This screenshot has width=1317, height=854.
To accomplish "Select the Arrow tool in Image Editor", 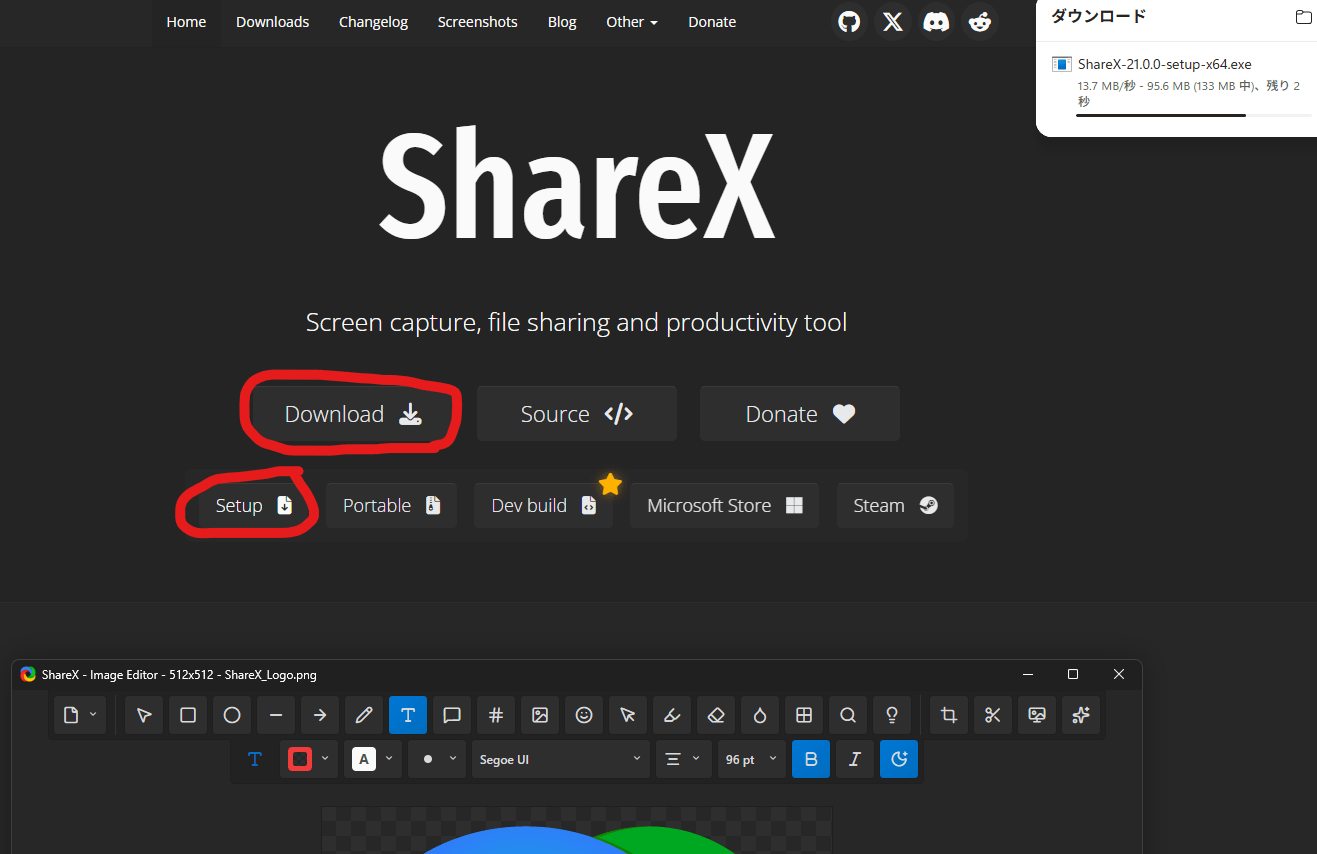I will 320,715.
